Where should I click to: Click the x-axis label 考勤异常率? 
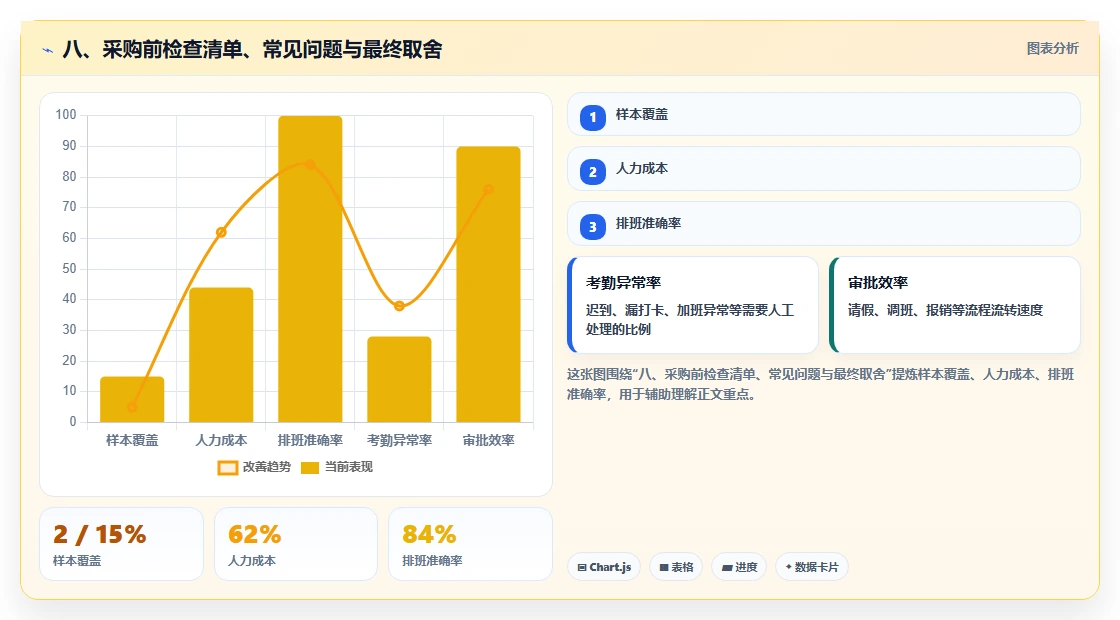point(399,440)
